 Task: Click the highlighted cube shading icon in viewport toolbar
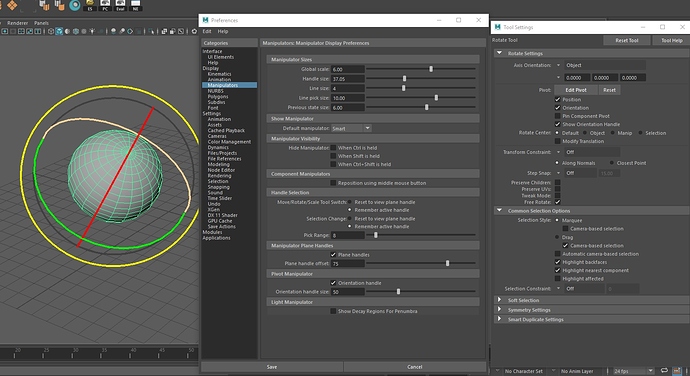point(59,31)
